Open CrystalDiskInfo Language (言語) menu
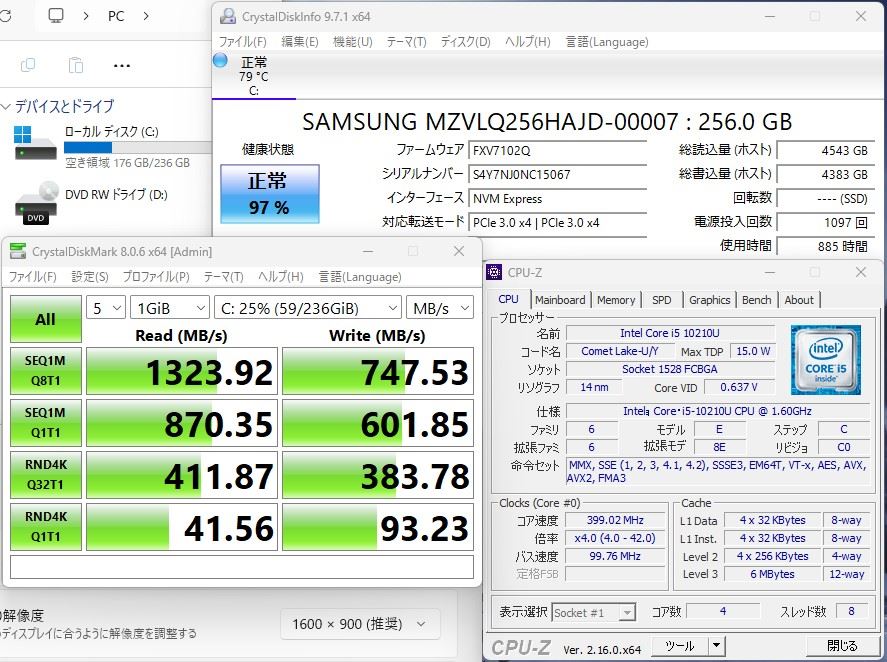This screenshot has height=662, width=887. (607, 42)
